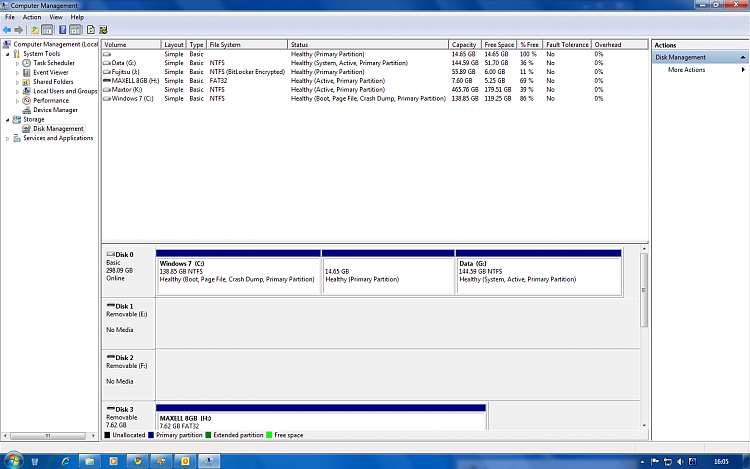Screen dimensions: 750x469
Task: Expand the Event Viewer node
Action: (18, 73)
